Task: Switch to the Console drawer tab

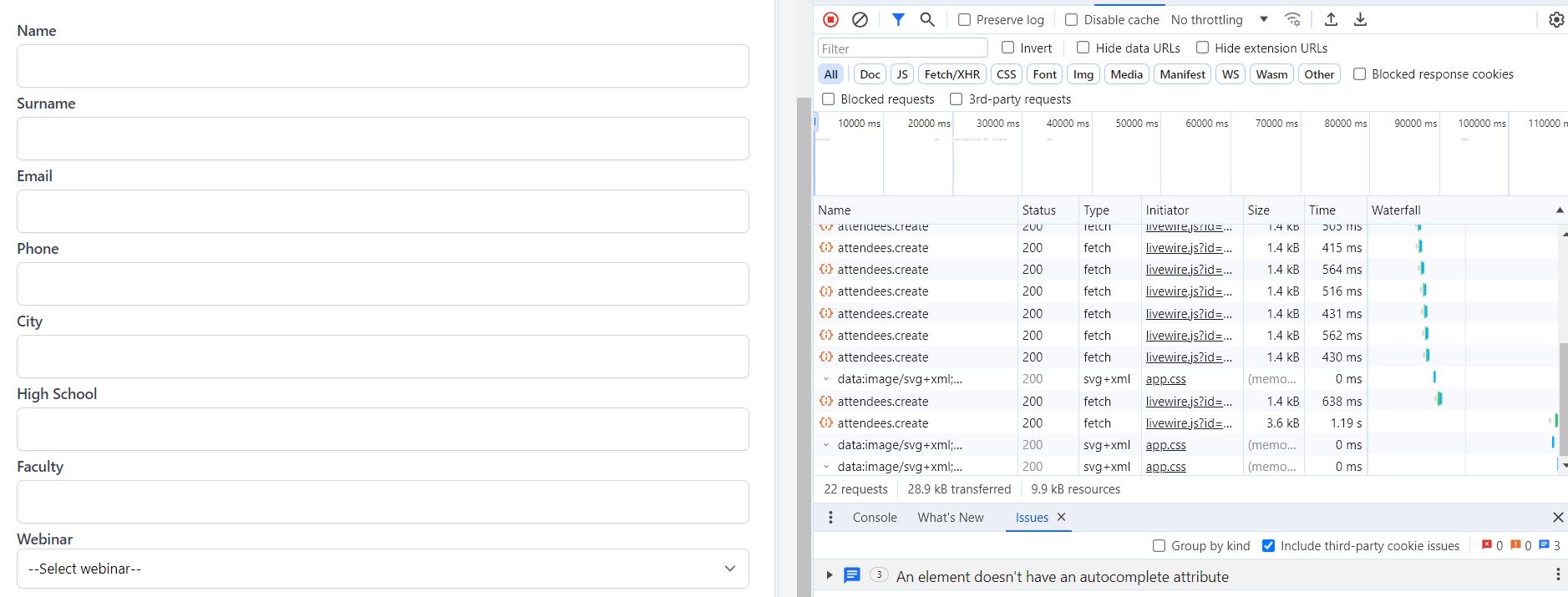Action: pyautogui.click(x=875, y=518)
